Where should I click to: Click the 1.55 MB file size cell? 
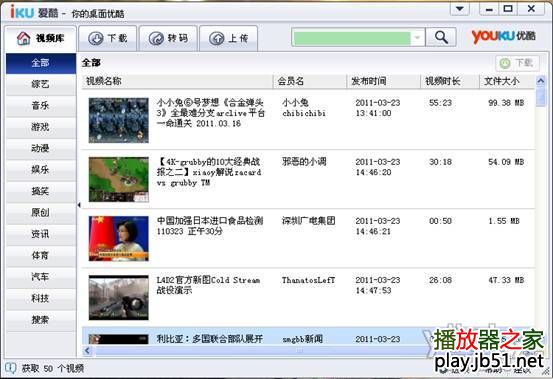[x=504, y=221]
